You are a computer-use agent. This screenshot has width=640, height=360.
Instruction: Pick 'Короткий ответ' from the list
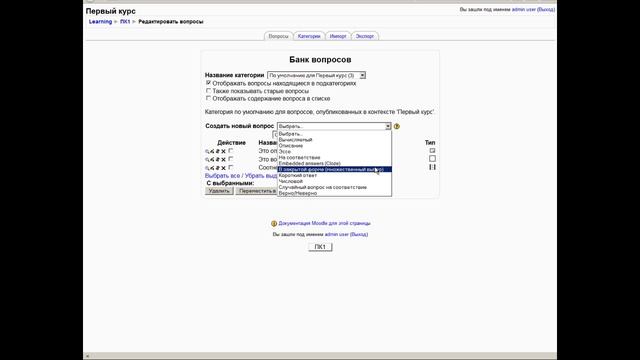click(334, 175)
